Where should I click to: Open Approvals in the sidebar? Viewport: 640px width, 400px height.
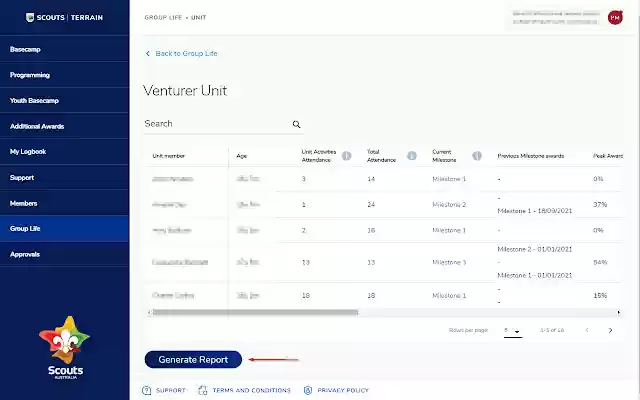pos(64,254)
